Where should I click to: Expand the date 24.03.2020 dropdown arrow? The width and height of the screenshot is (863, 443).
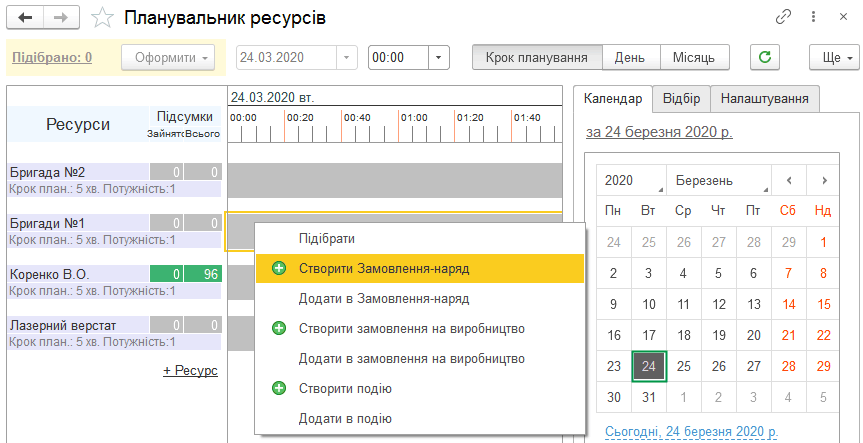point(346,57)
